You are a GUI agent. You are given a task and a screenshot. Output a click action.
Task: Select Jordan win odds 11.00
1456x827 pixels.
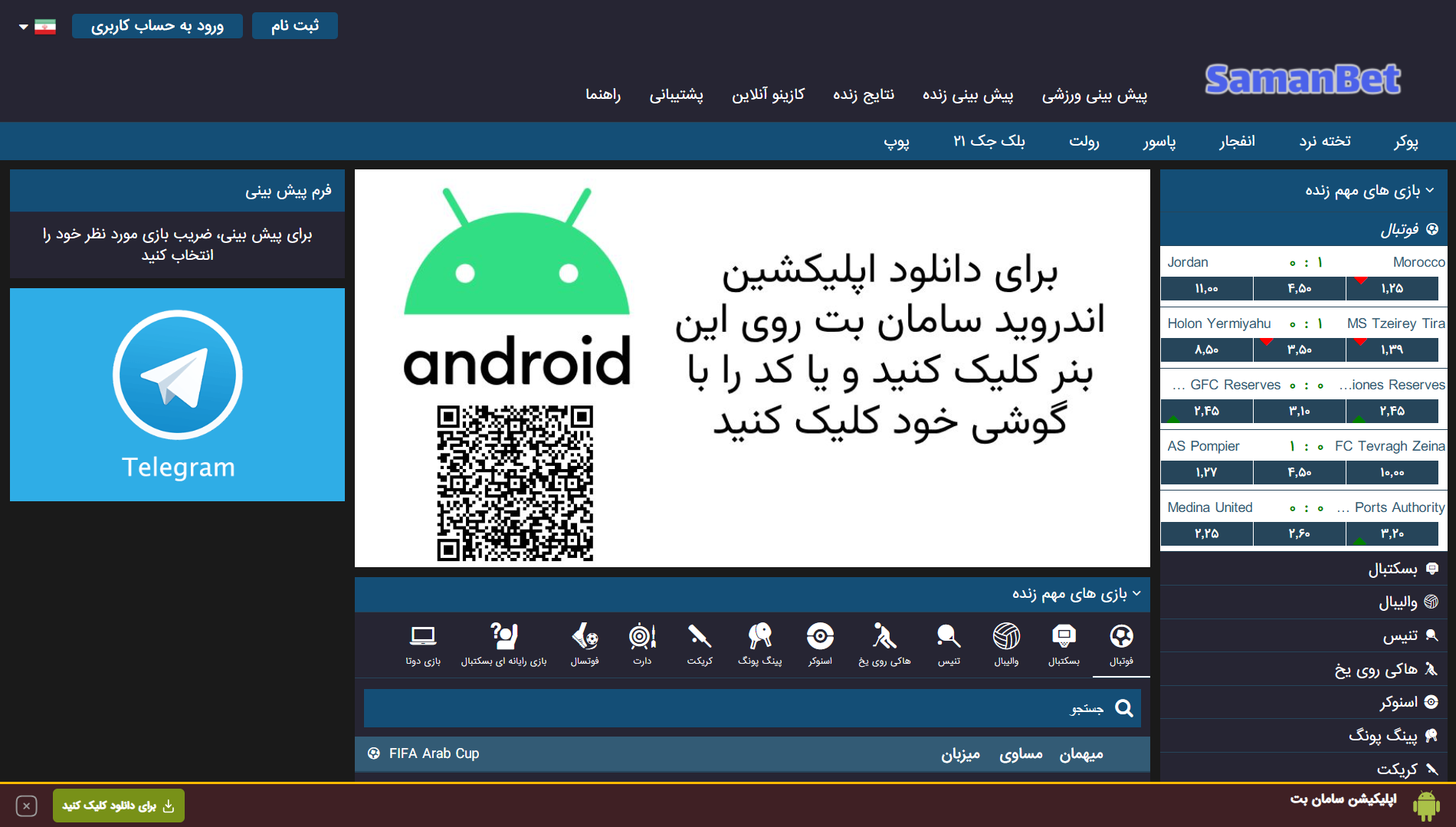(x=1206, y=288)
